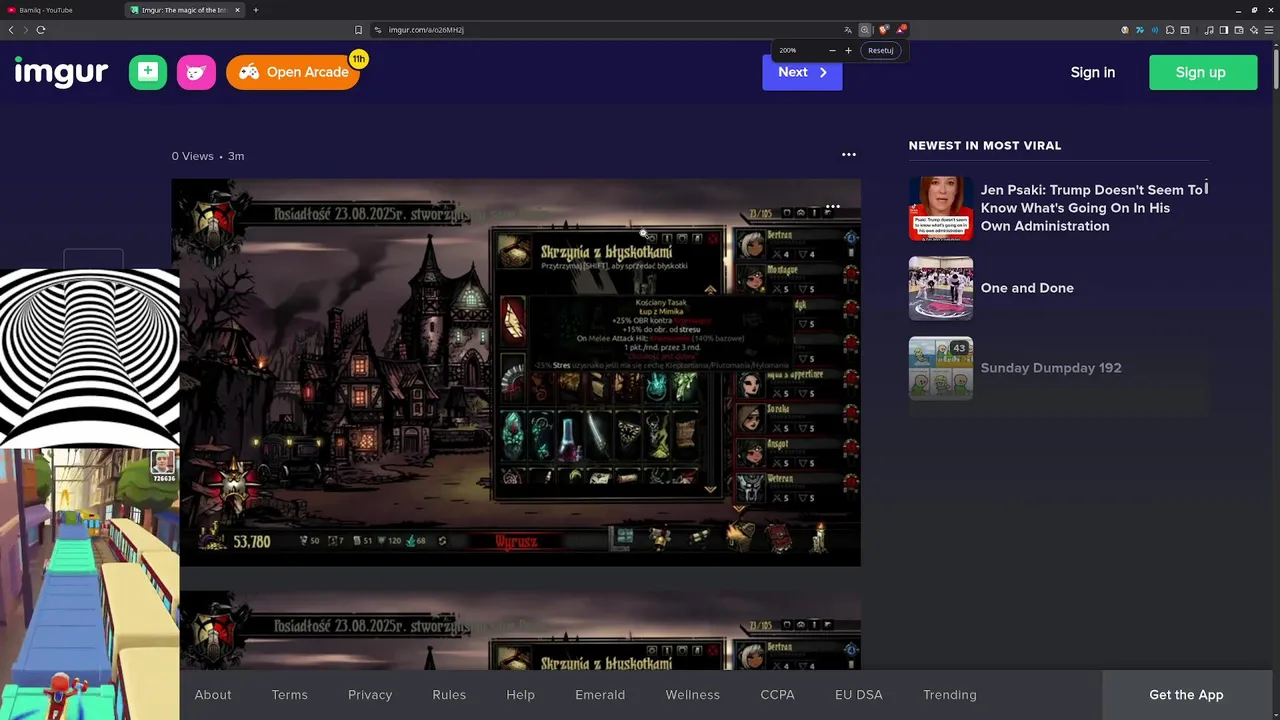The height and width of the screenshot is (720, 1280).
Task: Increase page zoom with plus button
Action: [848, 50]
